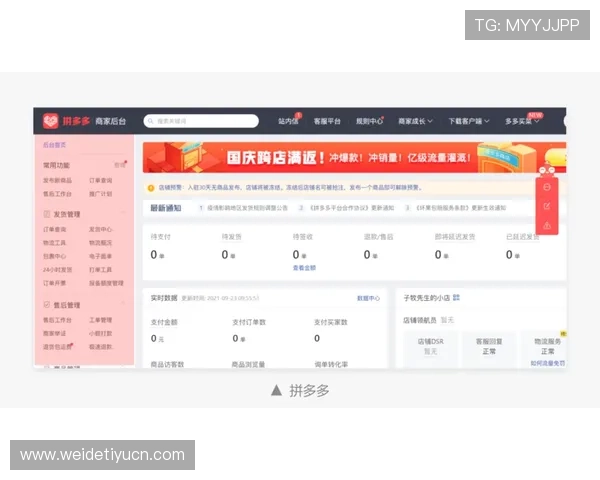Click the search magnifier icon

pos(151,121)
